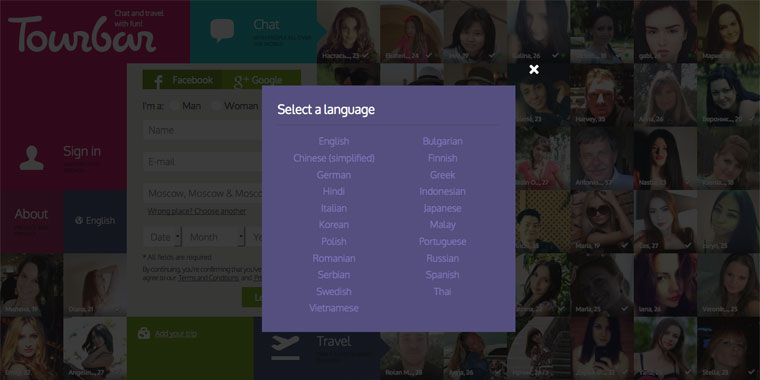Select Polish language

pos(333,241)
